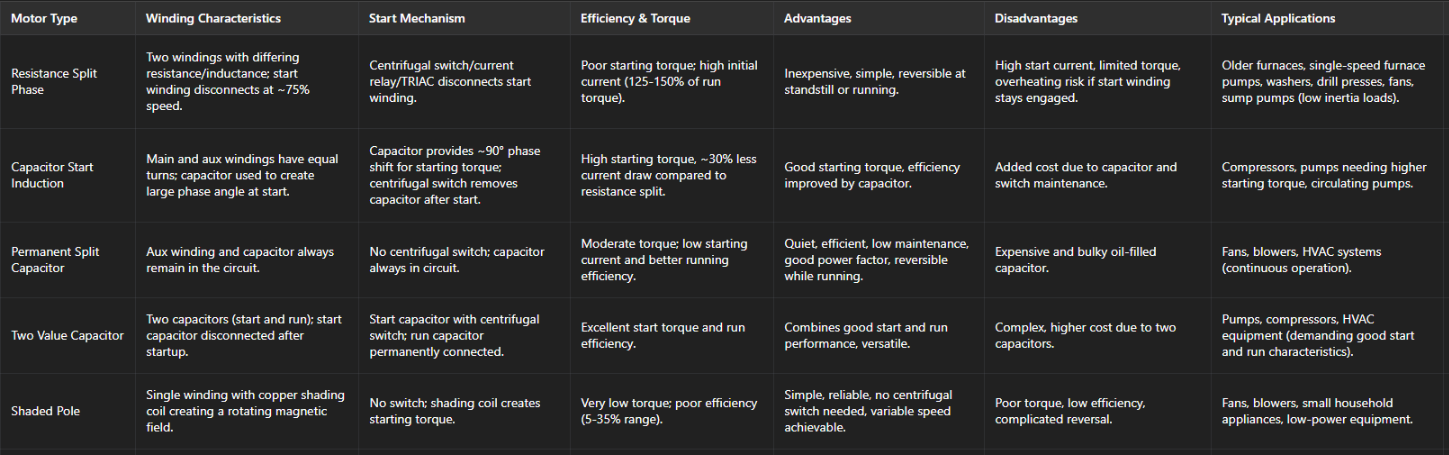
Task: Click the Shaded Pole efficiency 5-35% cell
Action: [669, 411]
